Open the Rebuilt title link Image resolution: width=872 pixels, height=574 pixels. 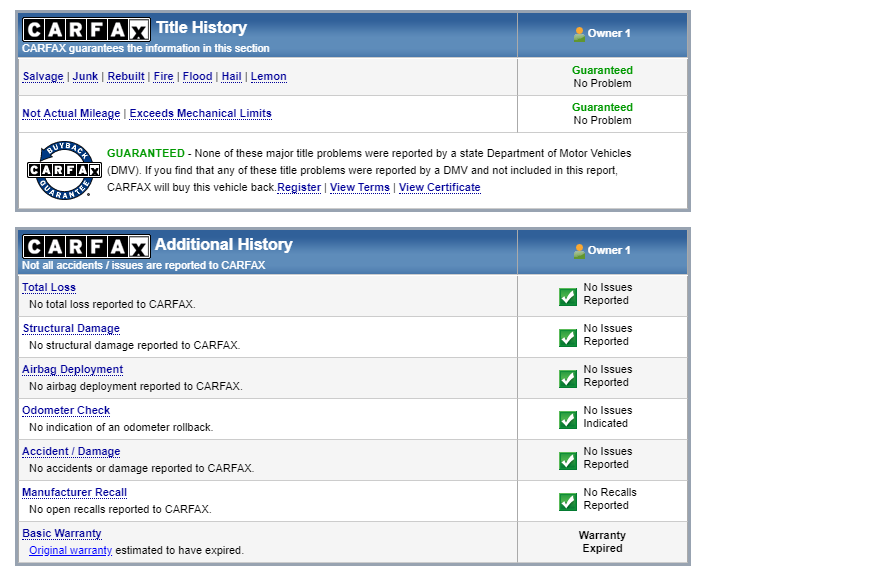(x=126, y=76)
